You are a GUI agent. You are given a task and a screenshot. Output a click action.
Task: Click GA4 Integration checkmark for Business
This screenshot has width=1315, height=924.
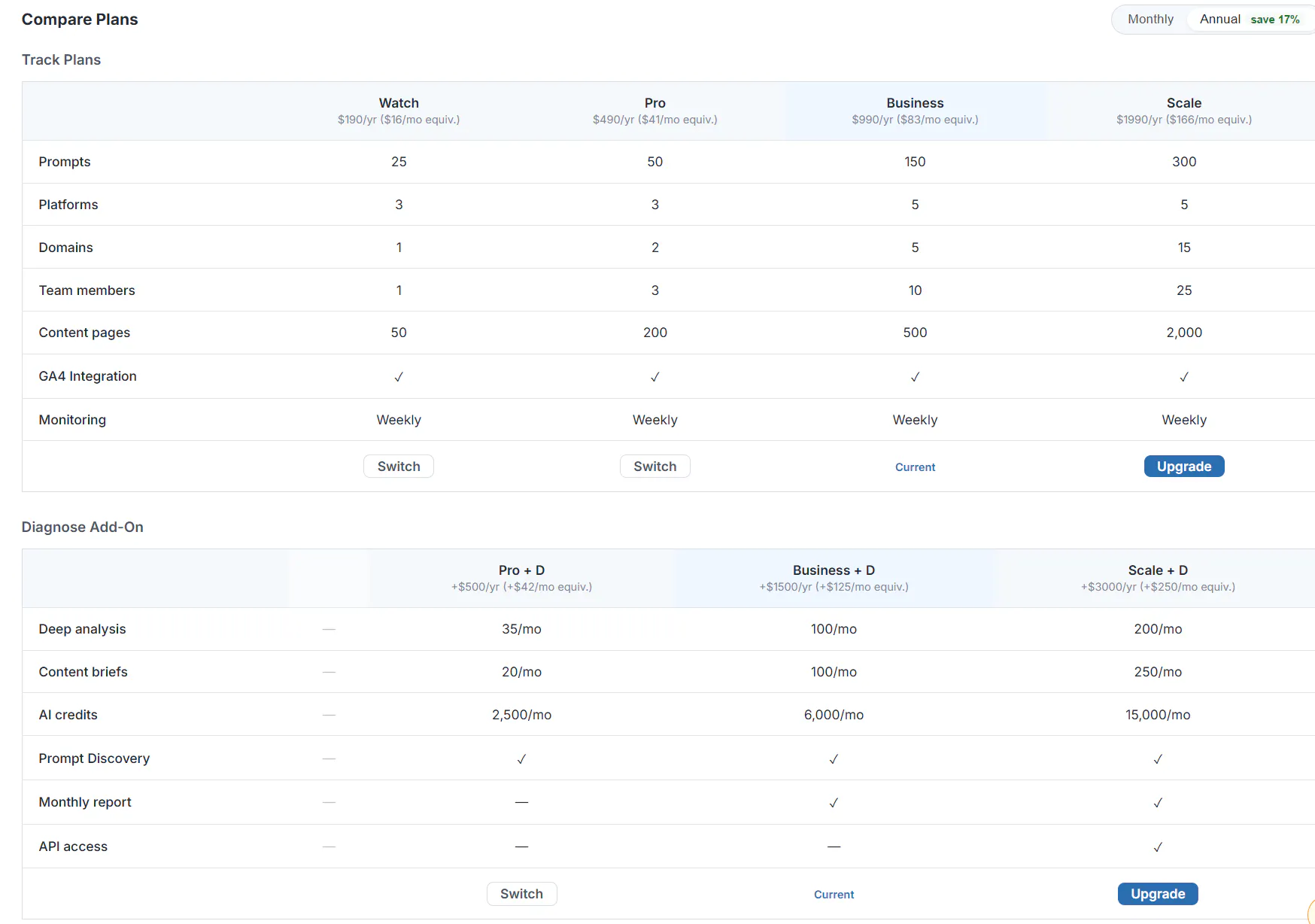tap(915, 377)
